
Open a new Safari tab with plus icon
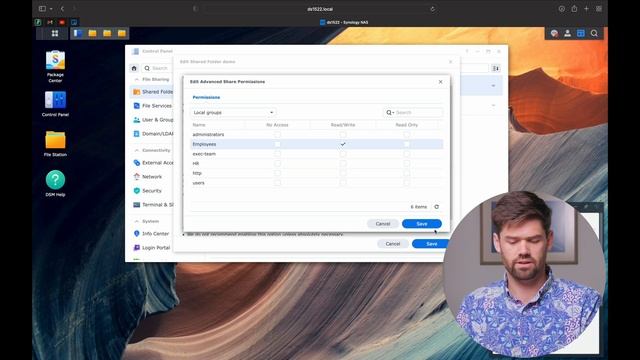(x=586, y=9)
